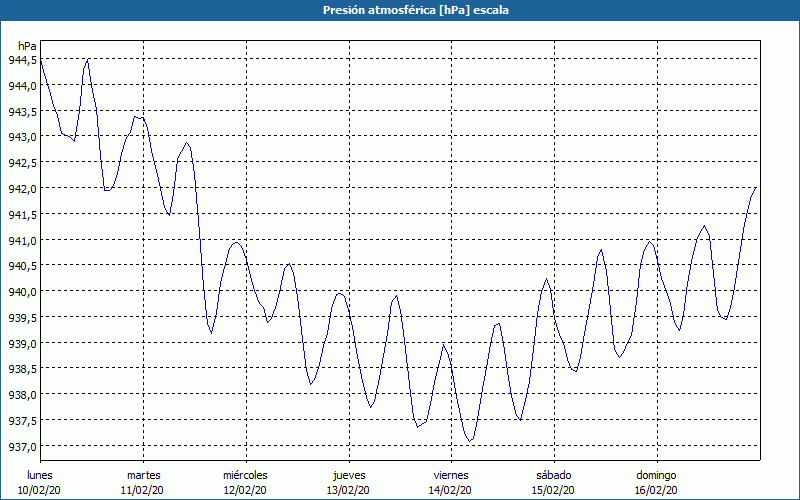Click the 'miércoles' day label
Viewport: 800px width, 500px height.
245,475
